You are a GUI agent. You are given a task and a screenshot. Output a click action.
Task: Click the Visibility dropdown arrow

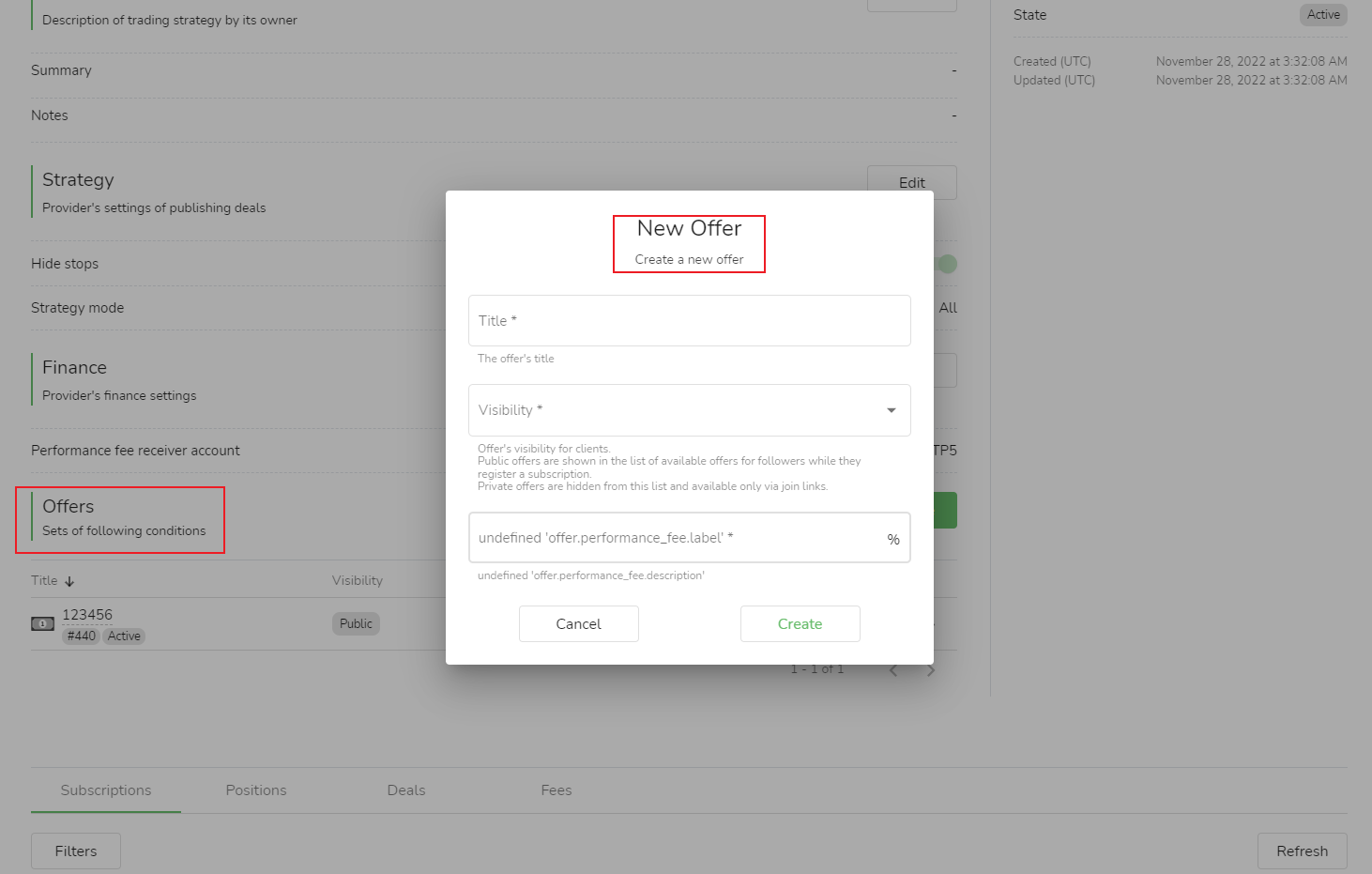point(891,410)
